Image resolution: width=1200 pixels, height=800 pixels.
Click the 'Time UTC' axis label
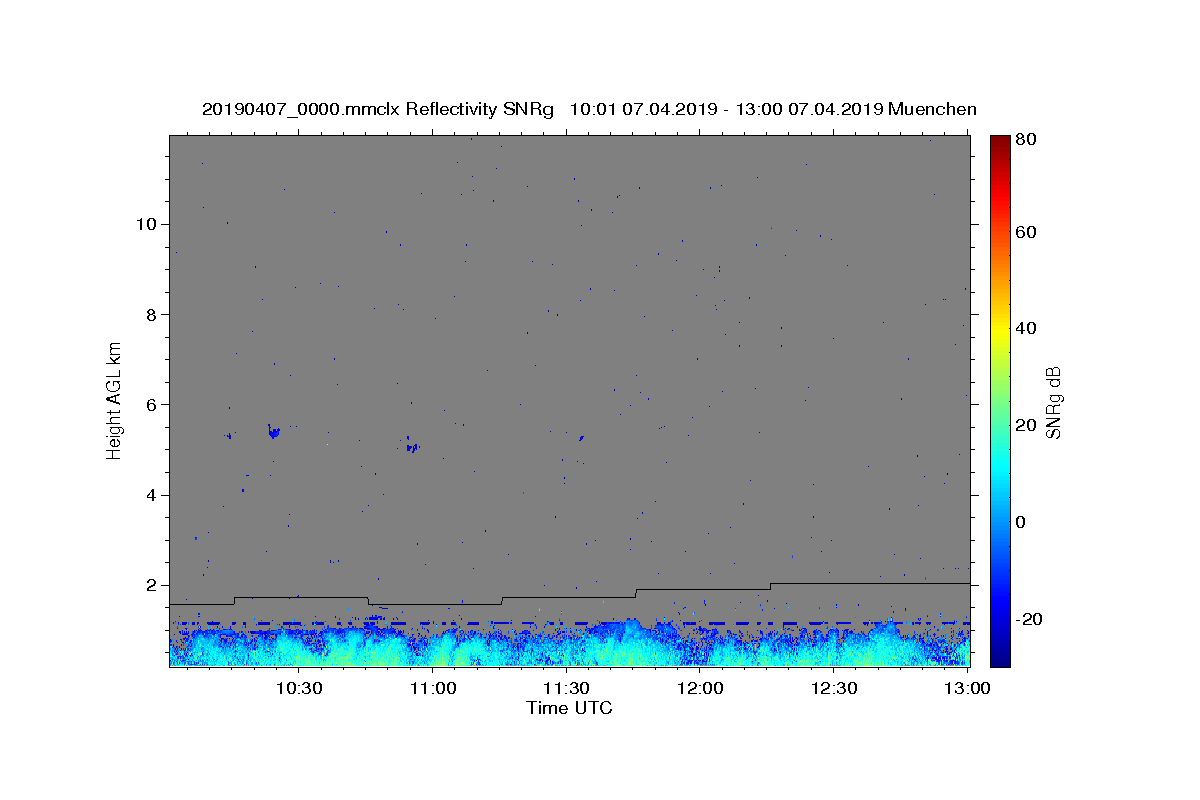[569, 708]
